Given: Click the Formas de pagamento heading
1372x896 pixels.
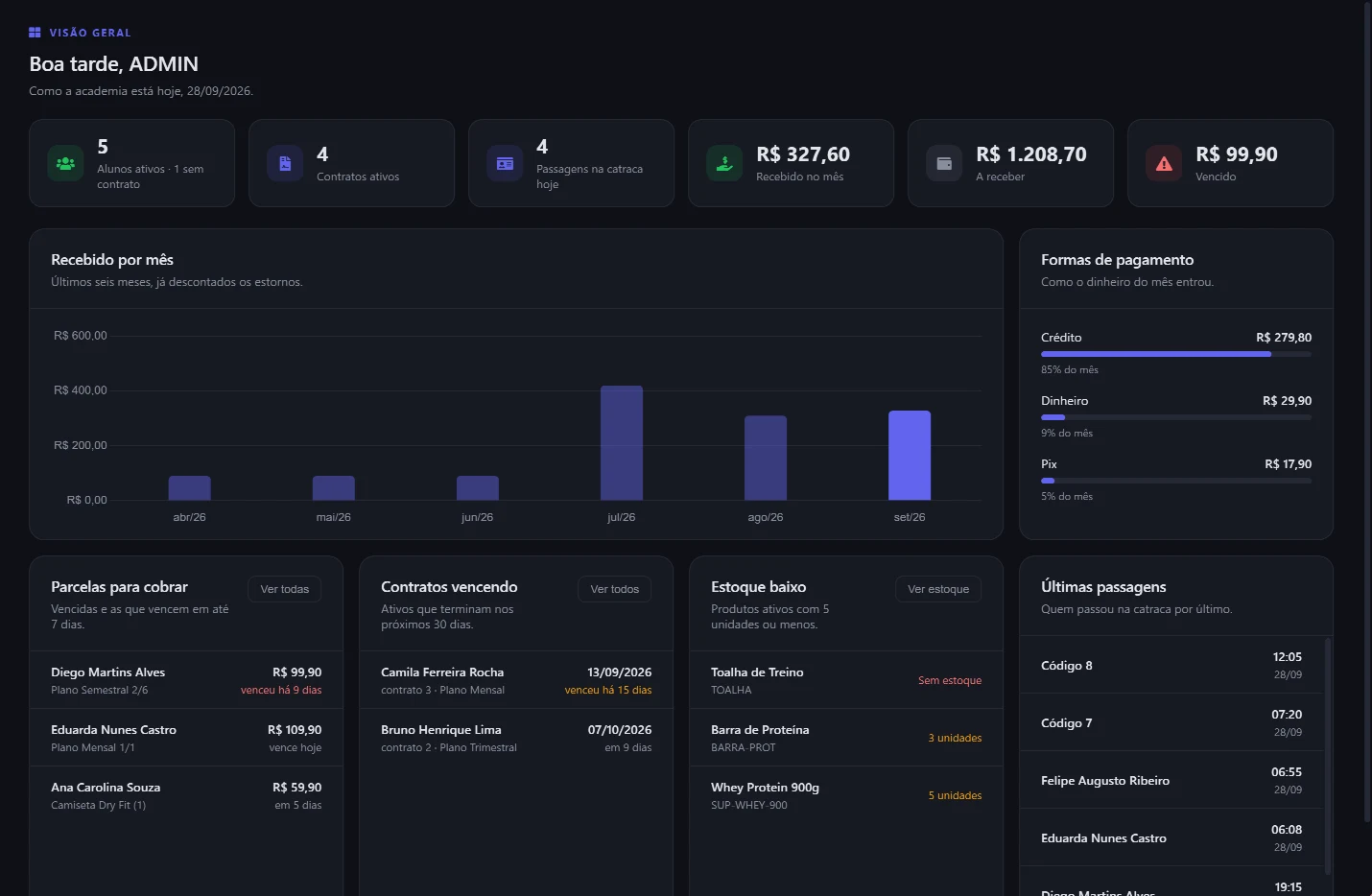Looking at the screenshot, I should [x=1118, y=260].
